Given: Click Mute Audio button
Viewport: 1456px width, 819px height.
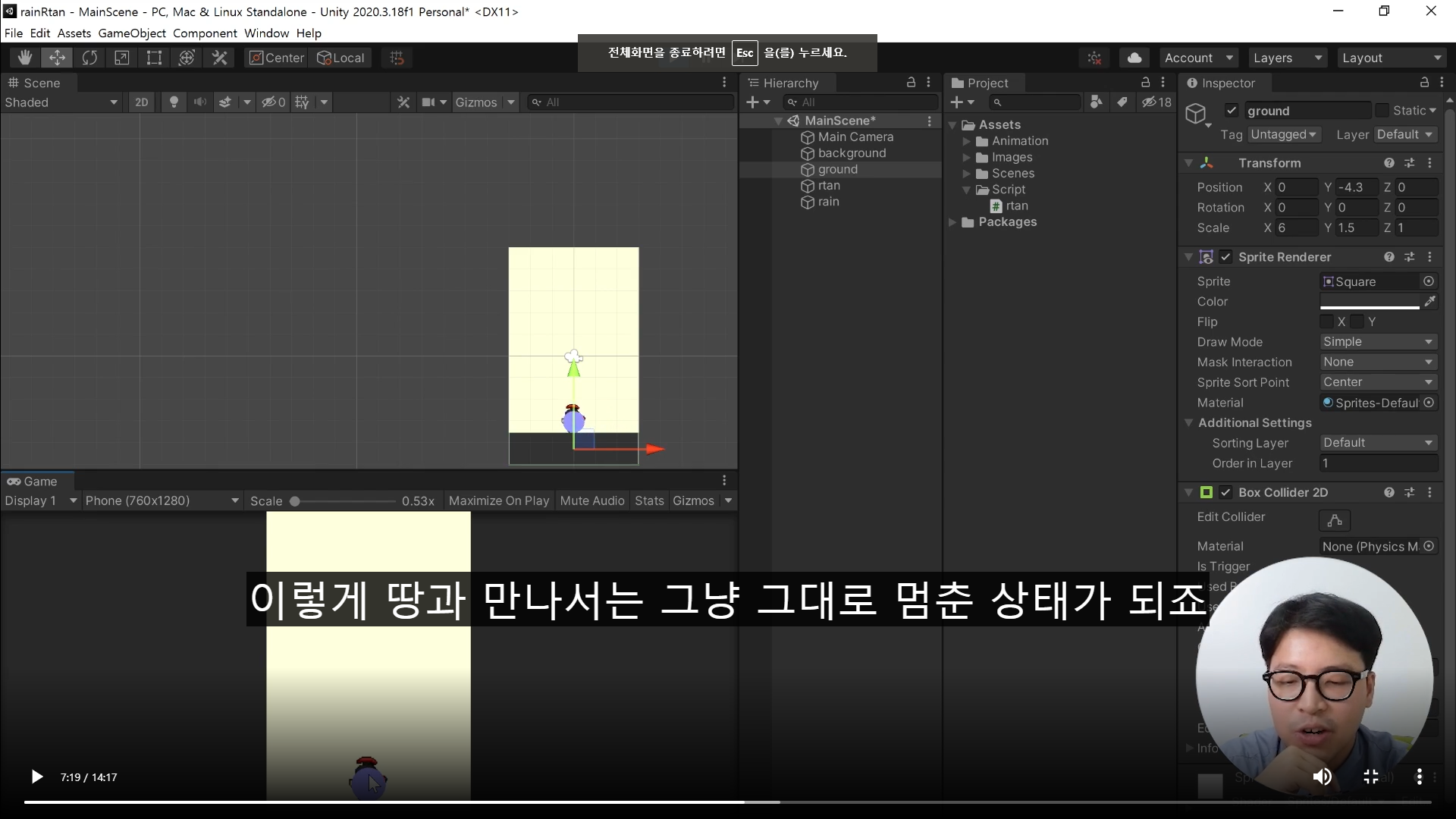Looking at the screenshot, I should [592, 500].
